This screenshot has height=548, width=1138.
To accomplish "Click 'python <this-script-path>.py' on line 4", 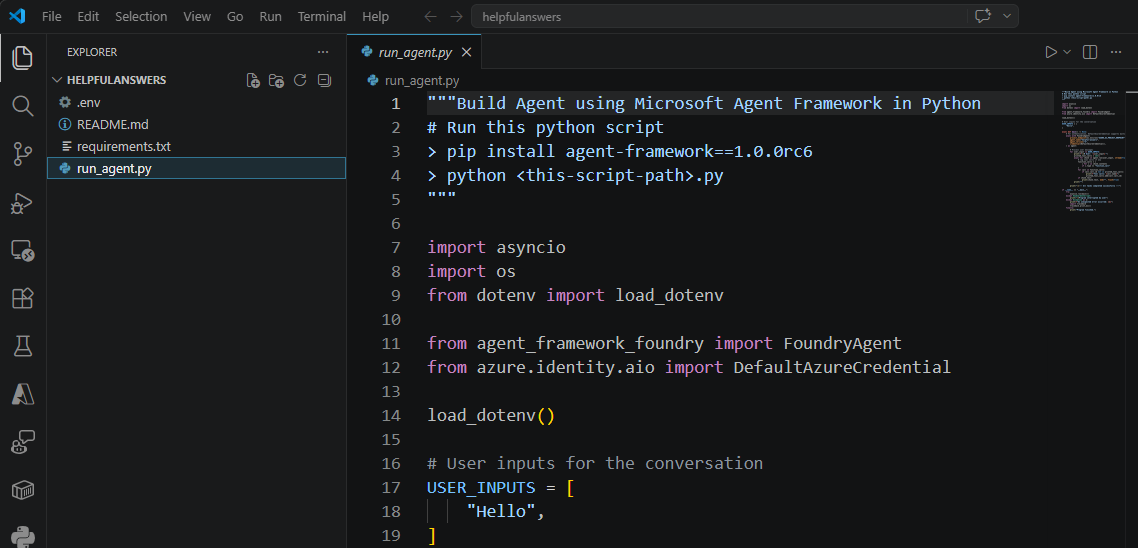I will 585,176.
